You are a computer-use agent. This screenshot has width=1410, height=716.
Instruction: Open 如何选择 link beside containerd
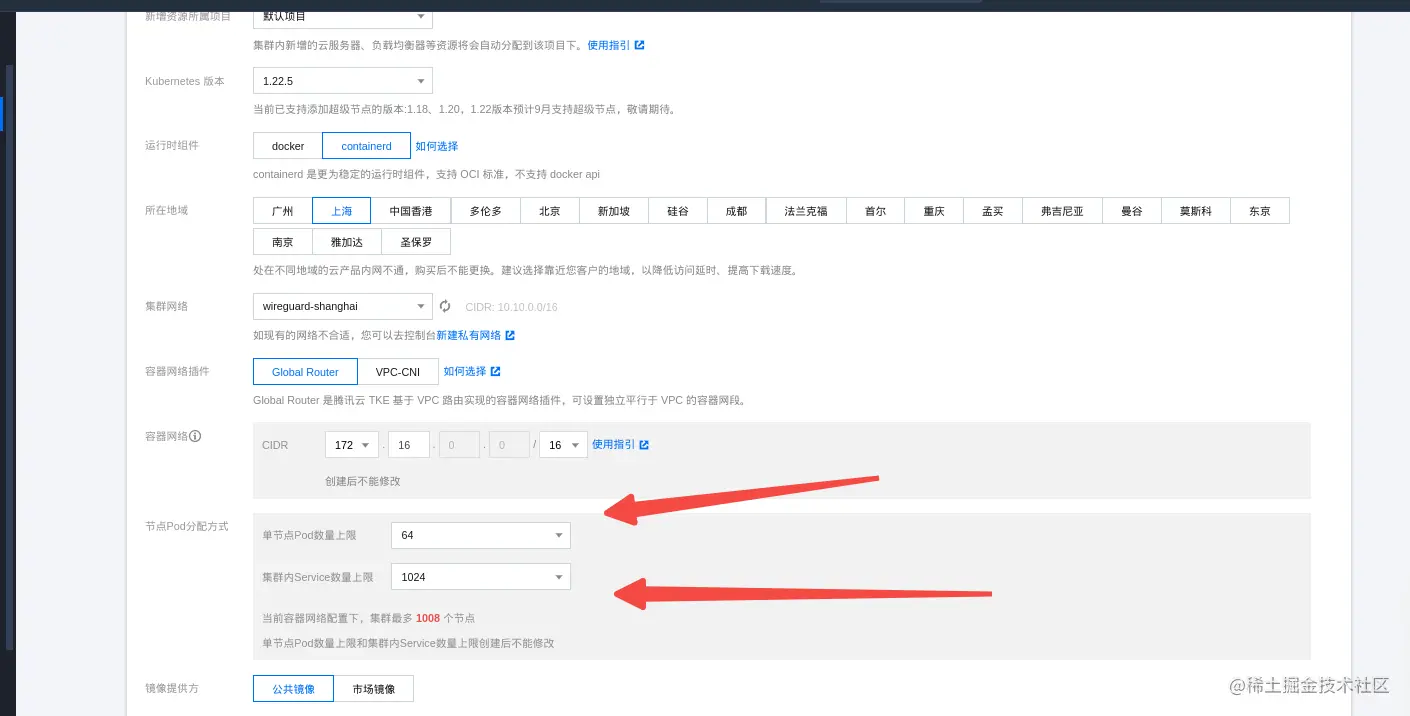(x=437, y=146)
